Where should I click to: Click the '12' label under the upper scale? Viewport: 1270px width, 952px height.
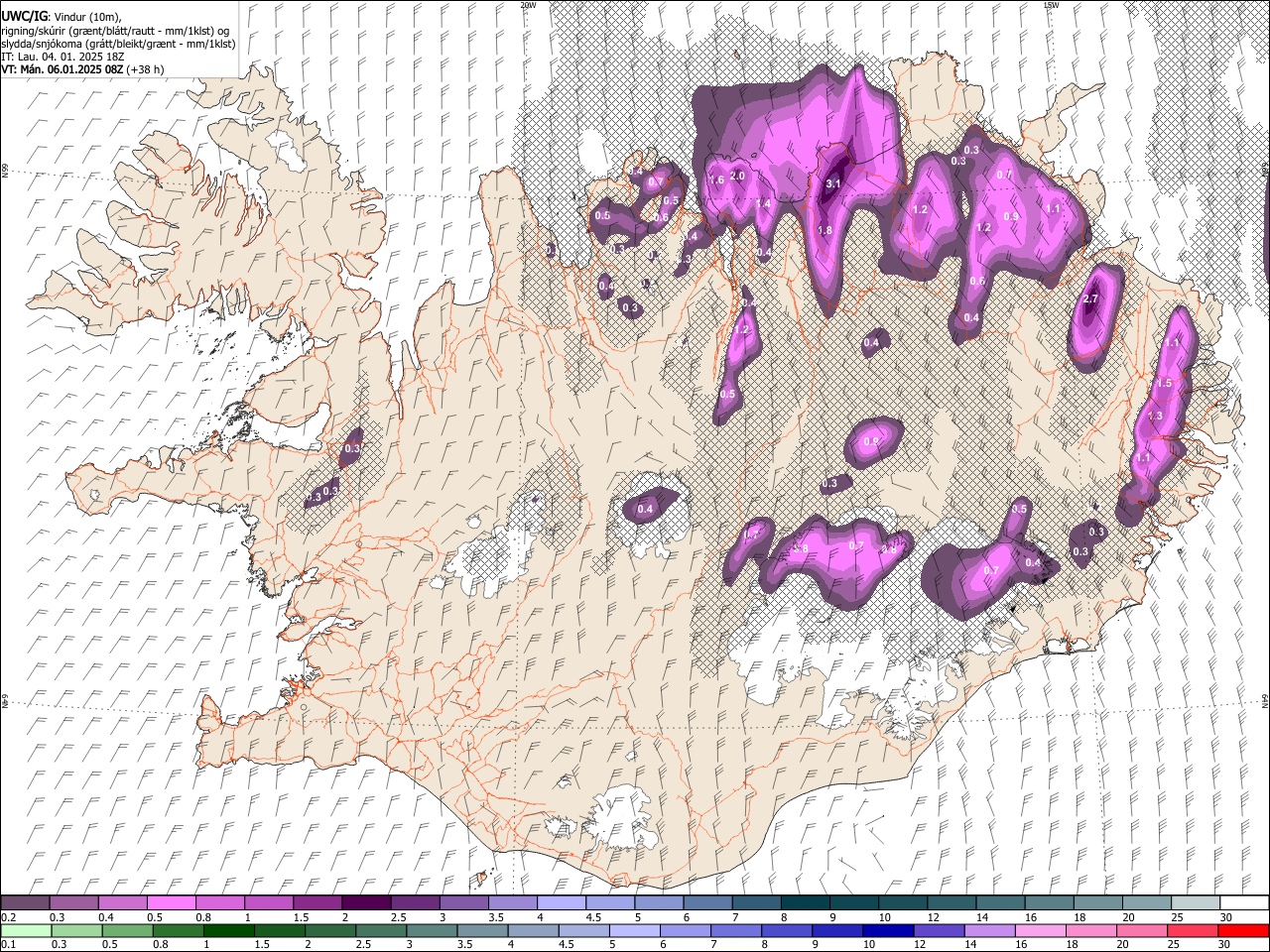tap(933, 917)
